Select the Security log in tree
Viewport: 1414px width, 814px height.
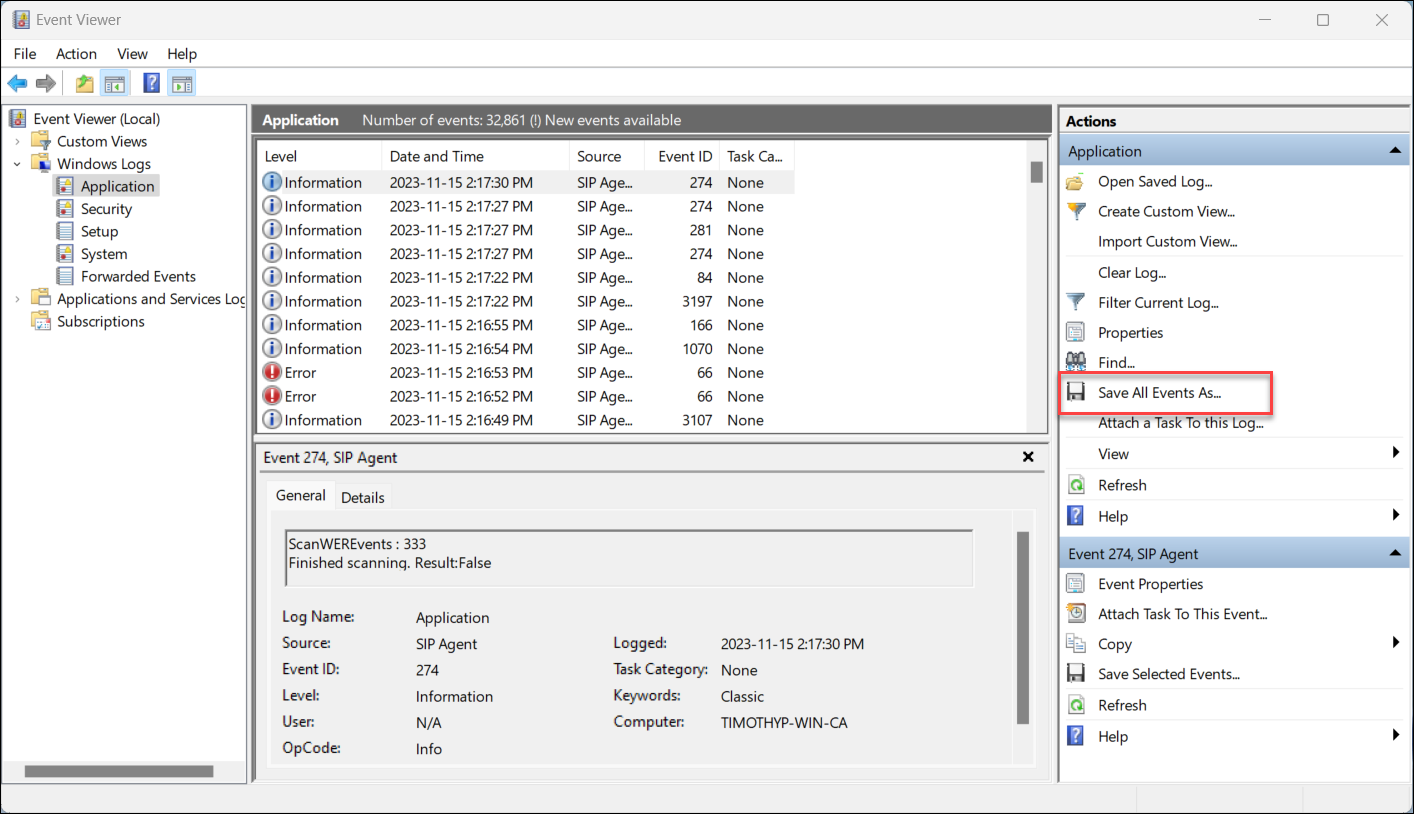106,209
